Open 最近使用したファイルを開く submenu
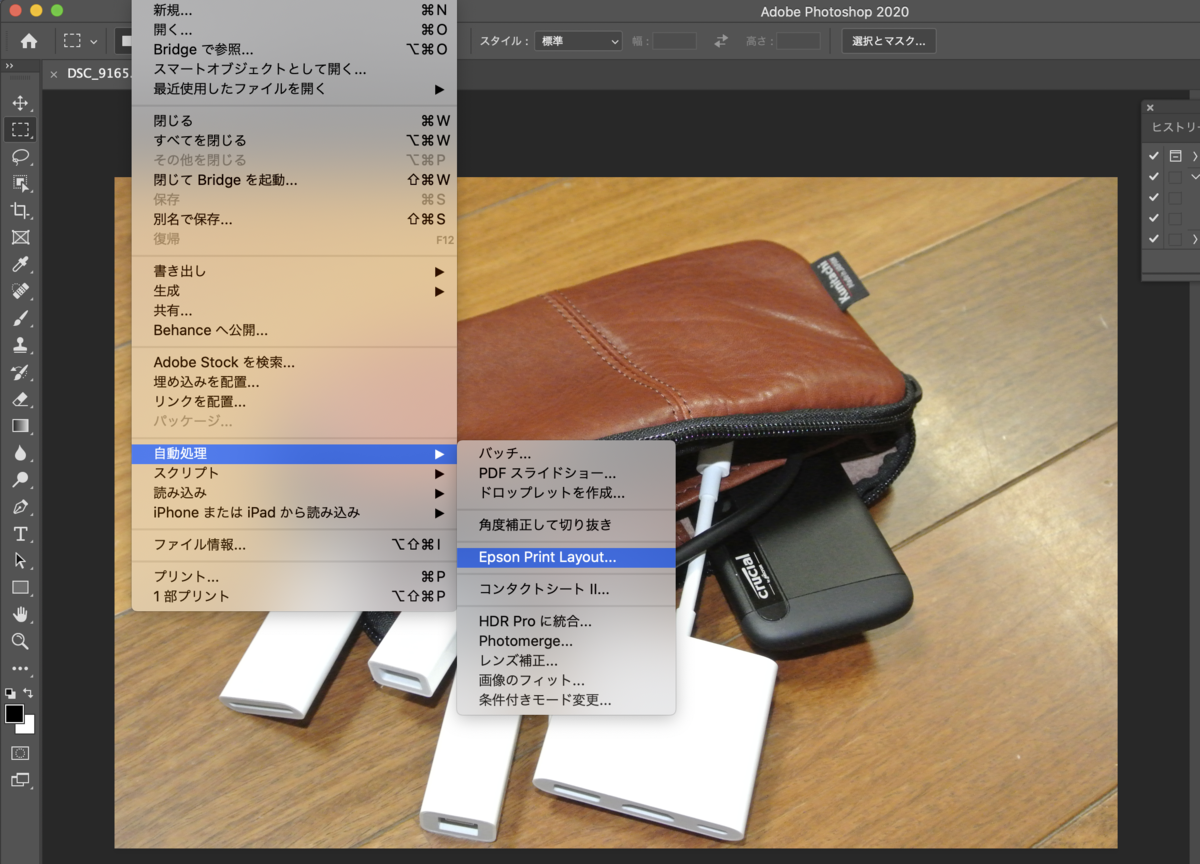Viewport: 1200px width, 864px height. click(x=294, y=89)
